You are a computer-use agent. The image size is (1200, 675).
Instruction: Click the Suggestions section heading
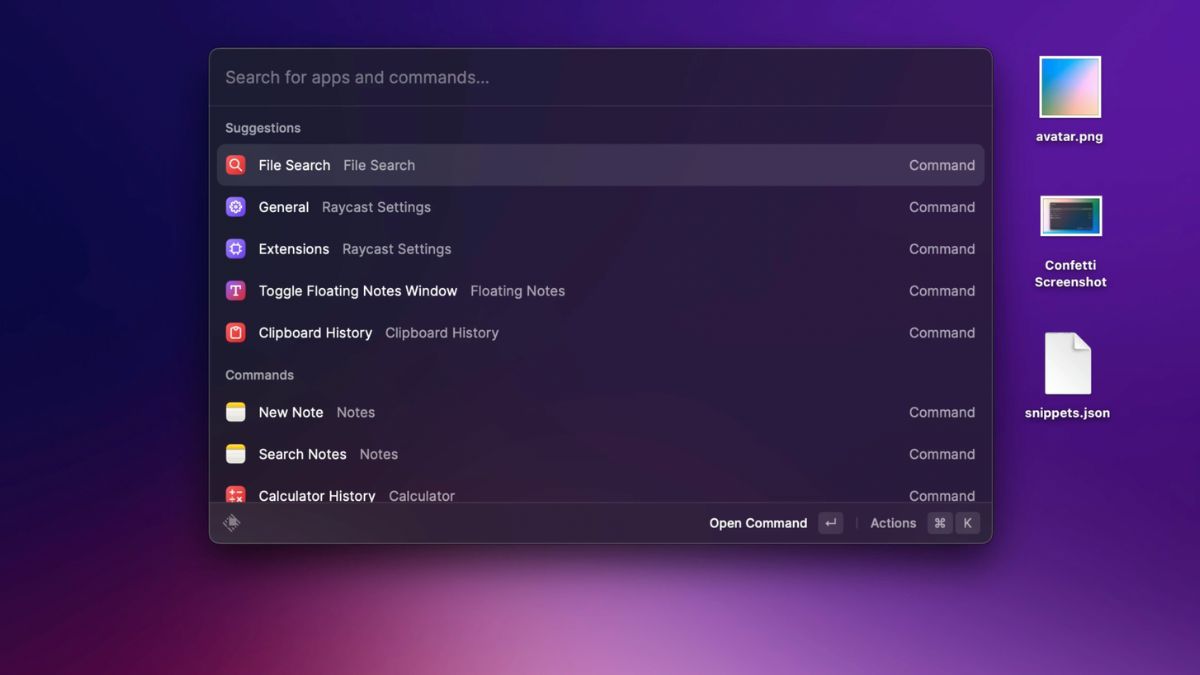pos(263,128)
